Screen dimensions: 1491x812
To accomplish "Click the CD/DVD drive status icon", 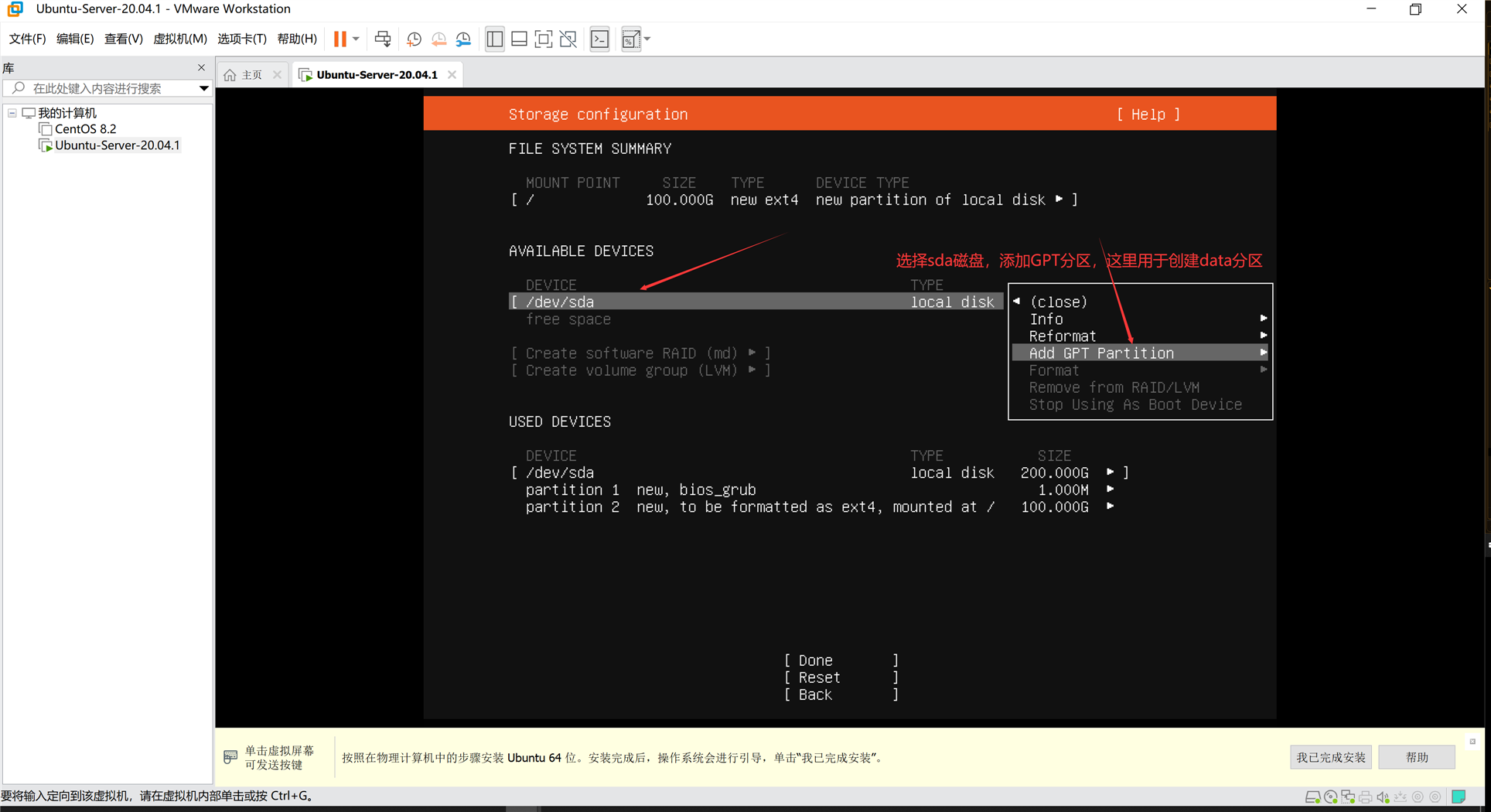I will (1330, 797).
